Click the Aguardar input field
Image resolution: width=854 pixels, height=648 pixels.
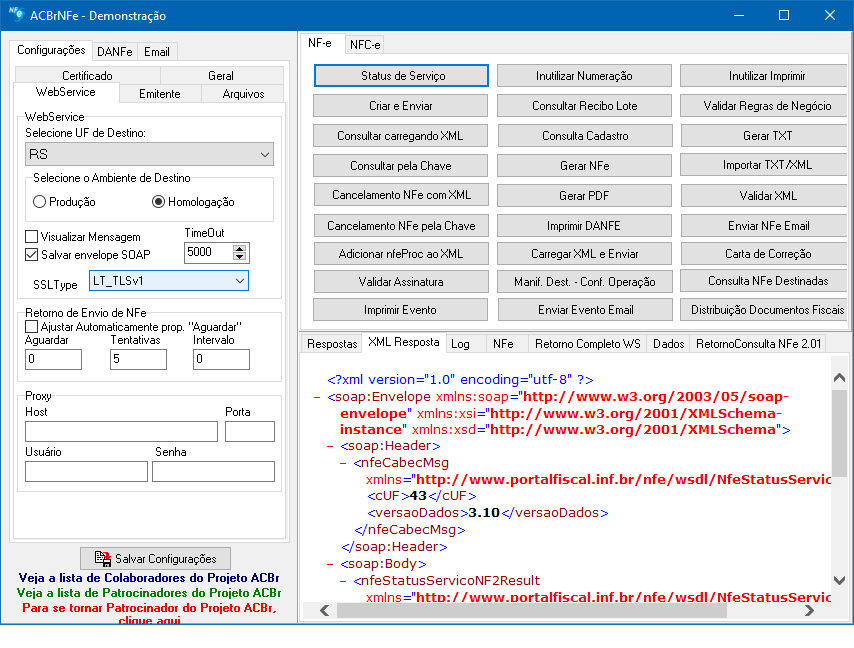(x=53, y=359)
